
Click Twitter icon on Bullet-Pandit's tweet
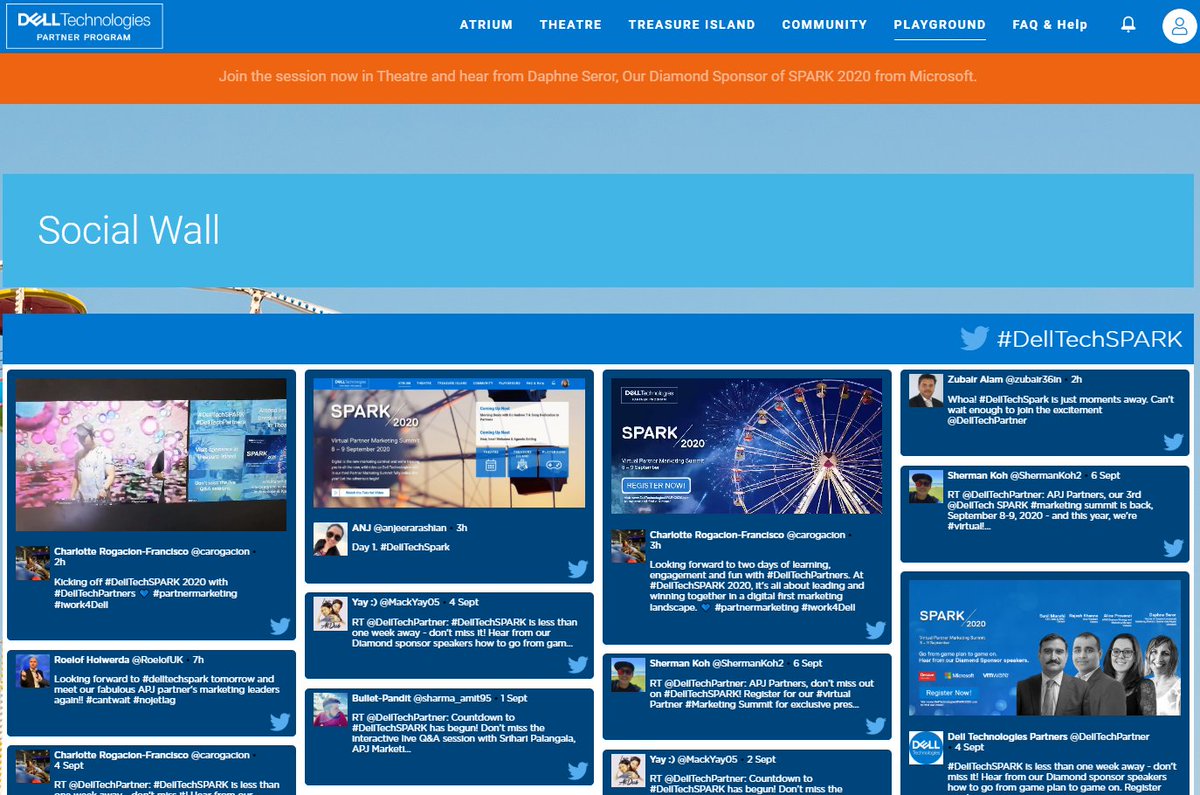578,770
